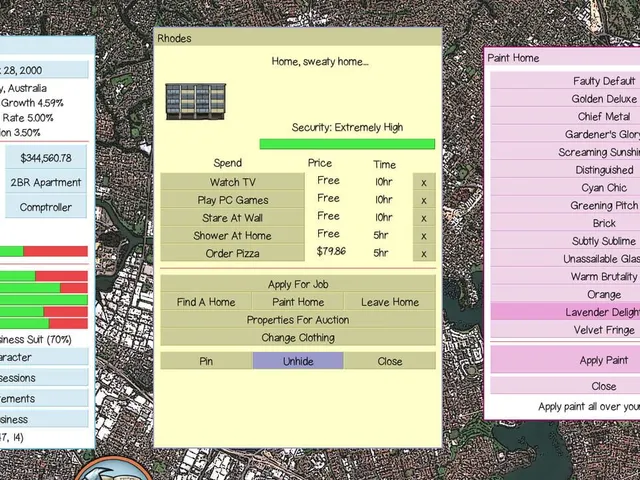Click the green security level bar
640x480 pixels.
click(x=347, y=144)
